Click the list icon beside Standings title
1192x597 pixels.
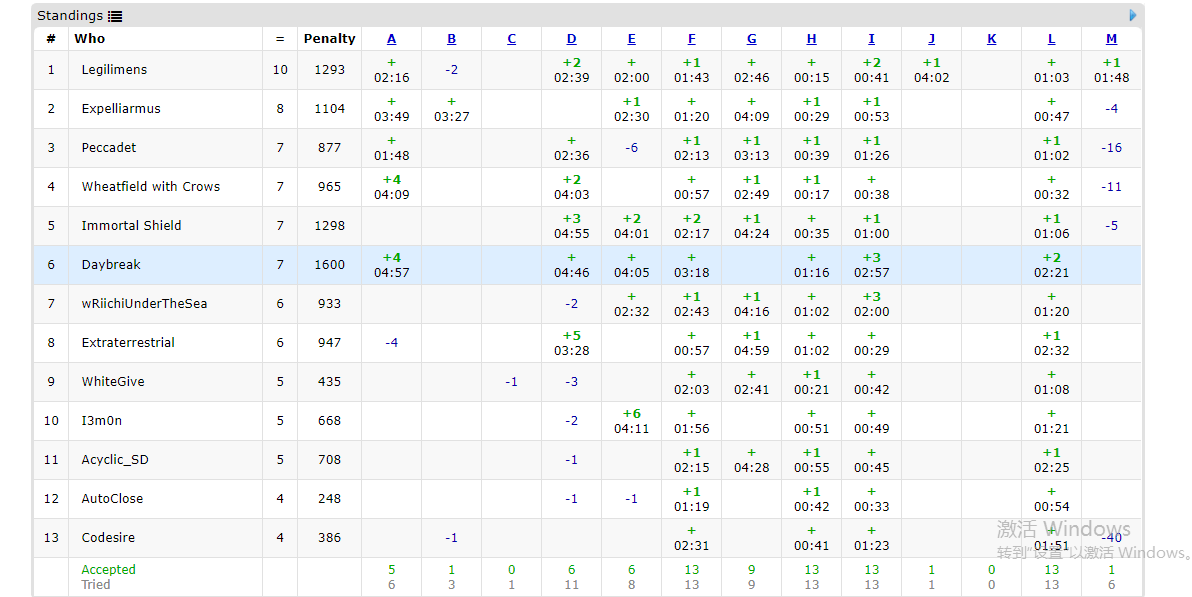[x=115, y=16]
